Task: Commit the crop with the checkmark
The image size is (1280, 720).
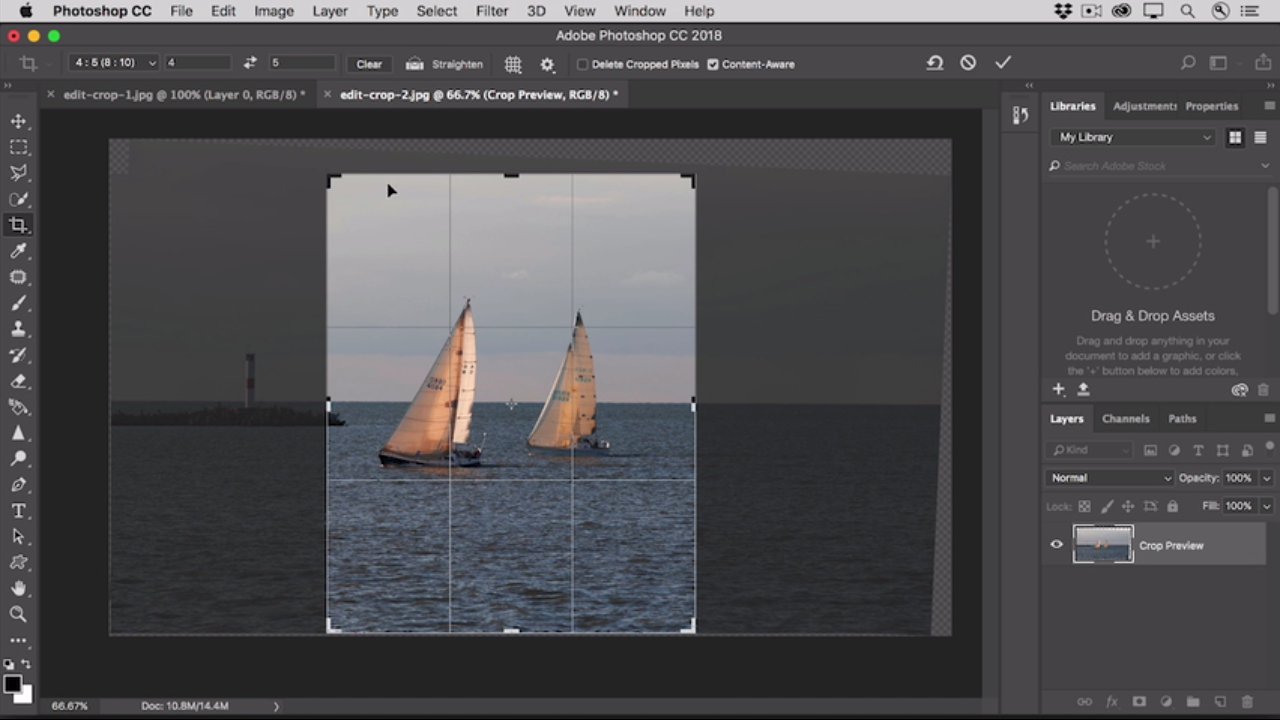Action: [x=1003, y=63]
